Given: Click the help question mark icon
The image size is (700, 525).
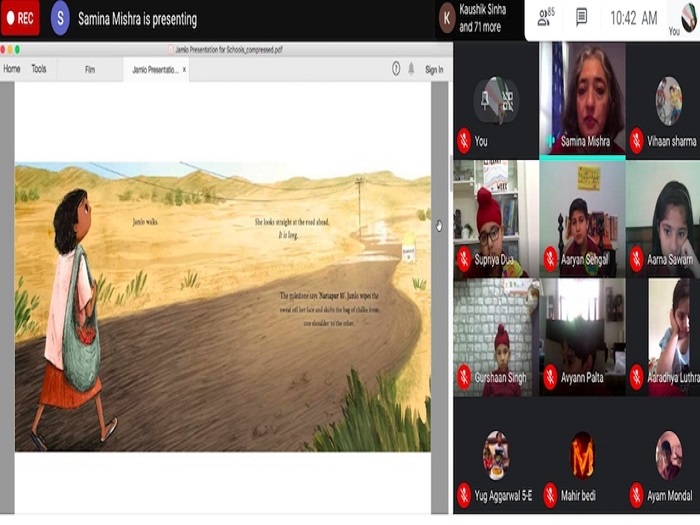Looking at the screenshot, I should [396, 69].
